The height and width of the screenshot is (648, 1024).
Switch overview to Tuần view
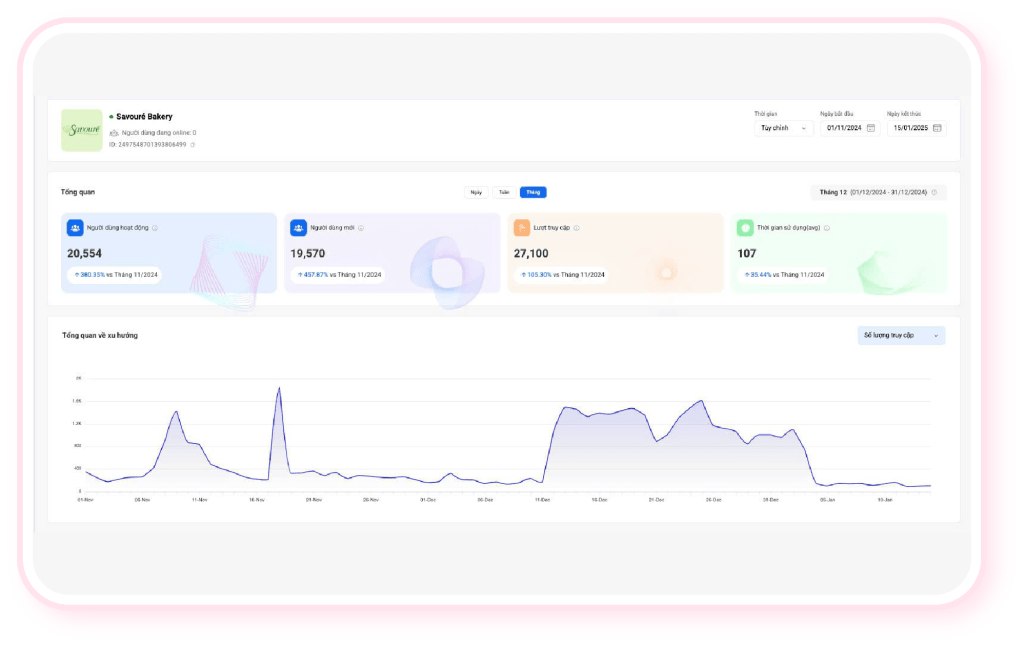504,192
